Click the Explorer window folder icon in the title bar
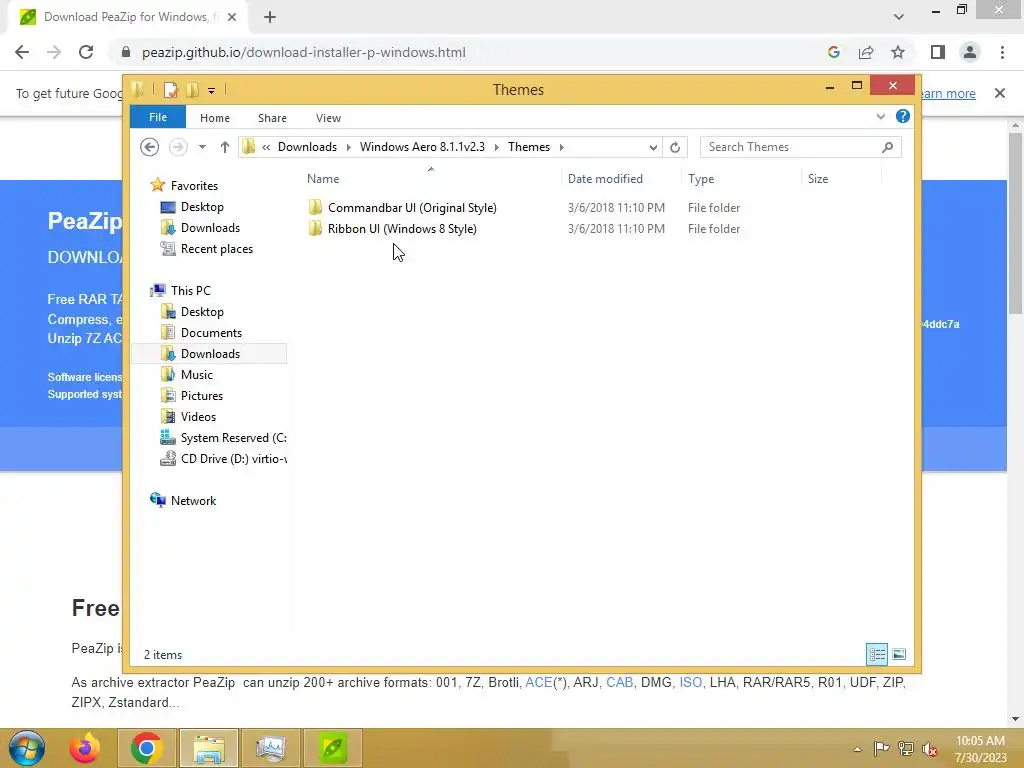This screenshot has width=1024, height=768. (138, 89)
